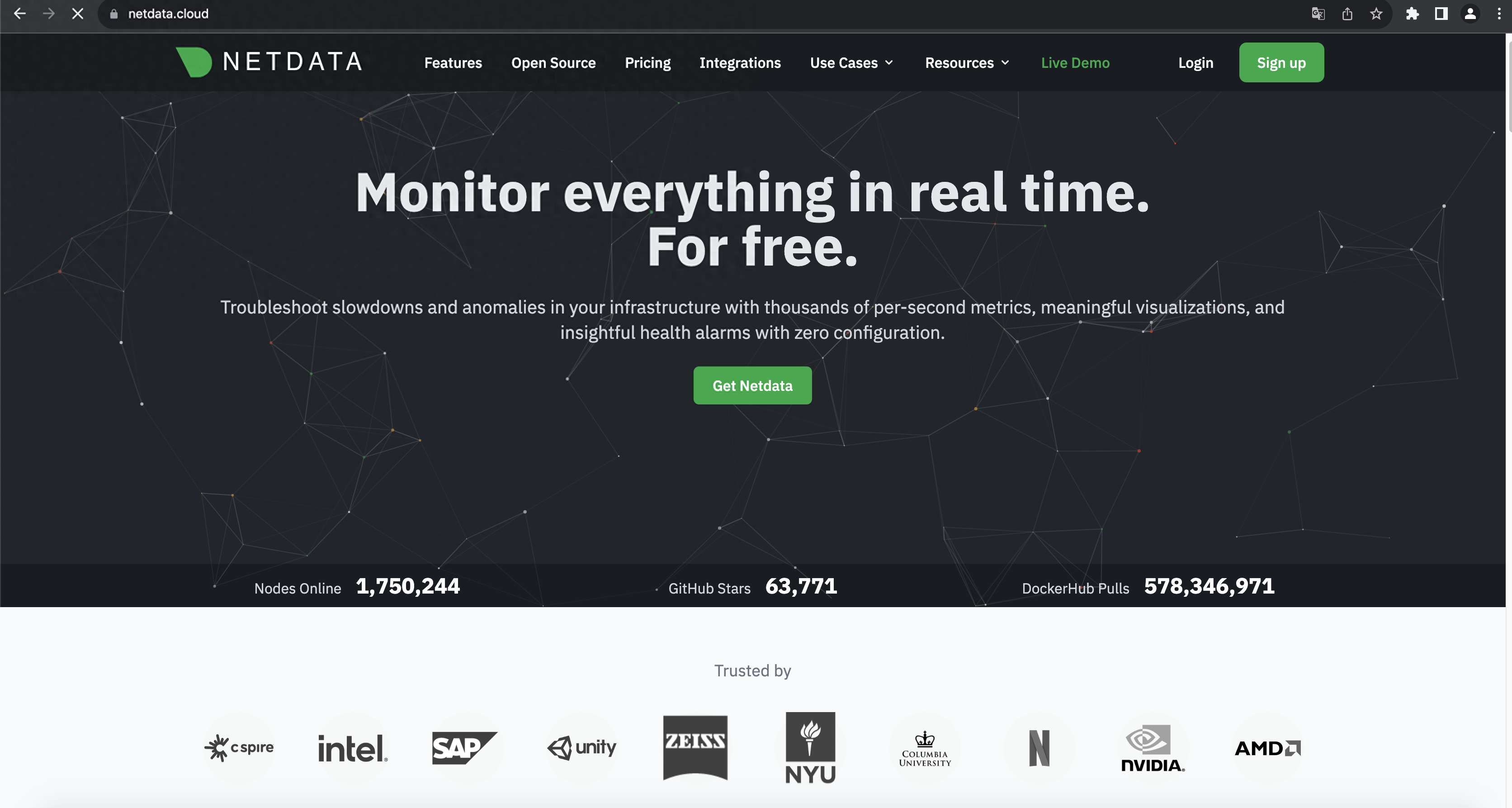
Task: Click the Get Netdata button
Action: pyautogui.click(x=752, y=386)
